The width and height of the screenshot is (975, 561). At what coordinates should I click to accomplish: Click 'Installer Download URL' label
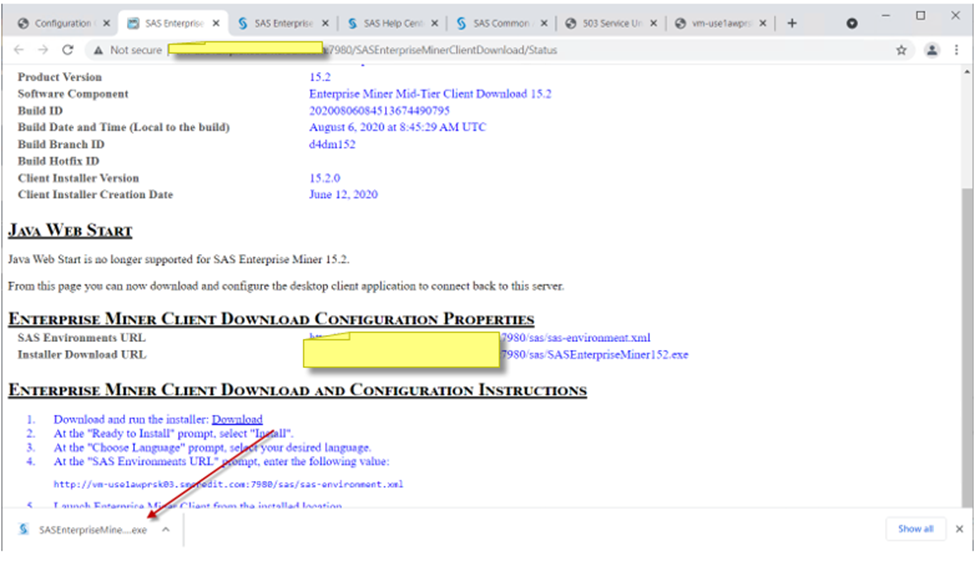[82, 355]
